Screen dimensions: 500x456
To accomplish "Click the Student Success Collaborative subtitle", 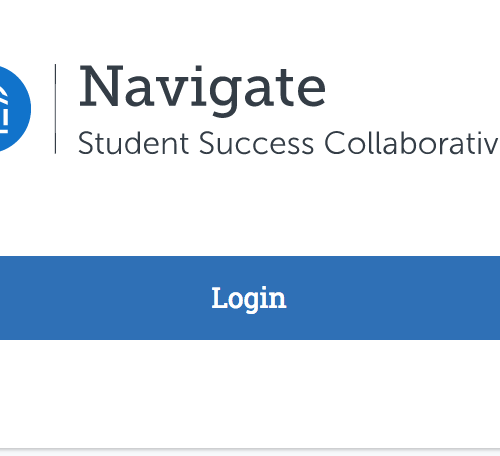I will [289, 143].
